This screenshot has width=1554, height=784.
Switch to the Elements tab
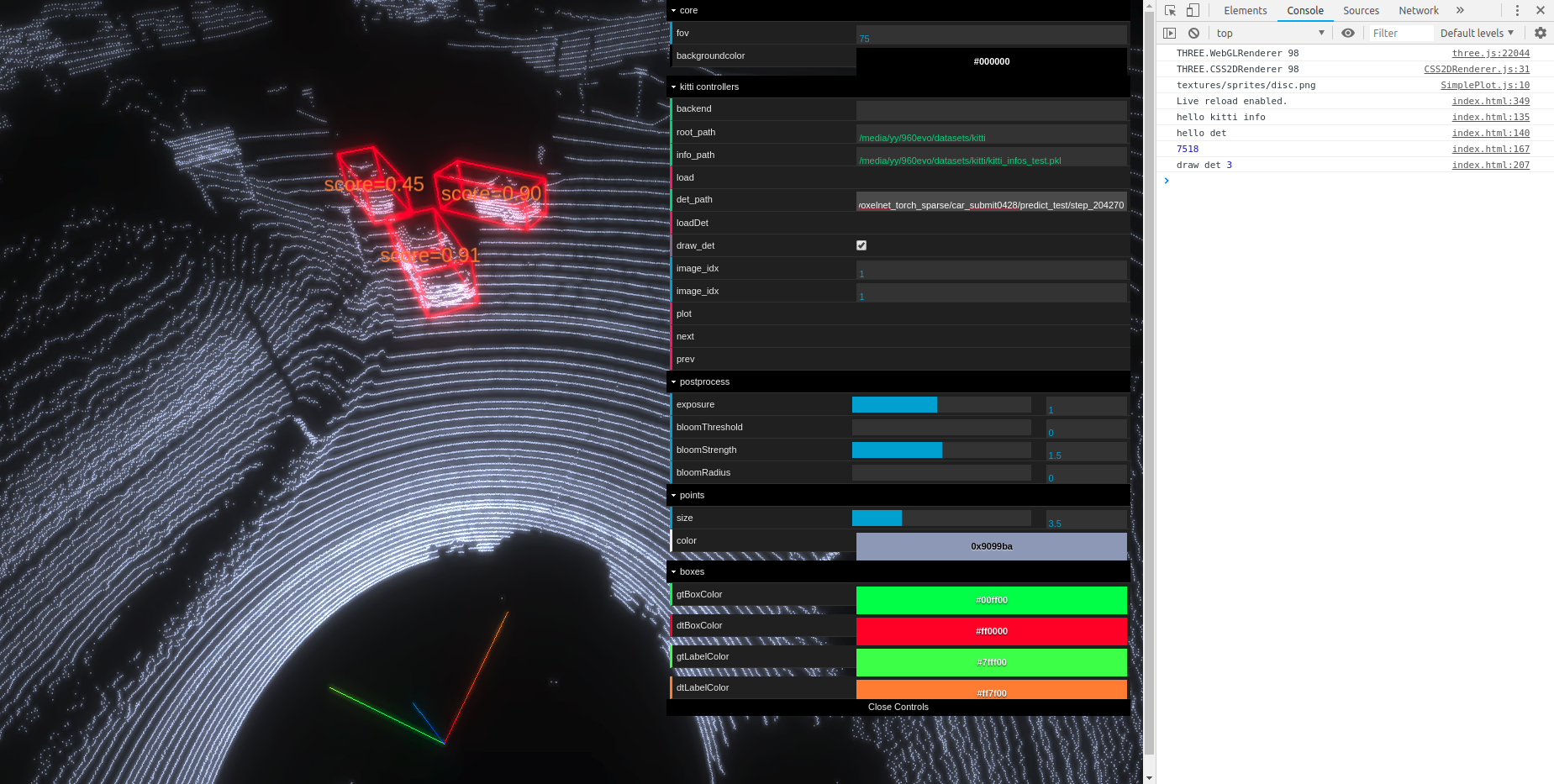coord(1245,11)
